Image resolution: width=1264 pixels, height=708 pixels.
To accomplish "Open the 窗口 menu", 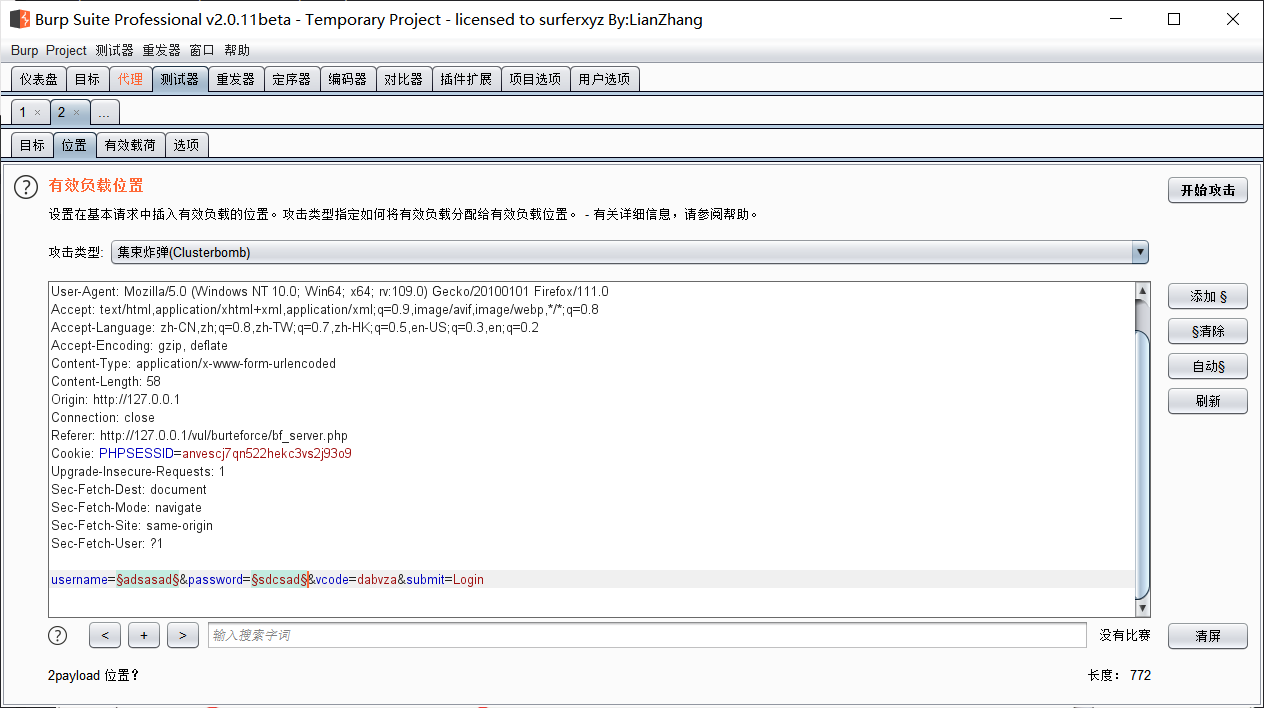I will 202,50.
